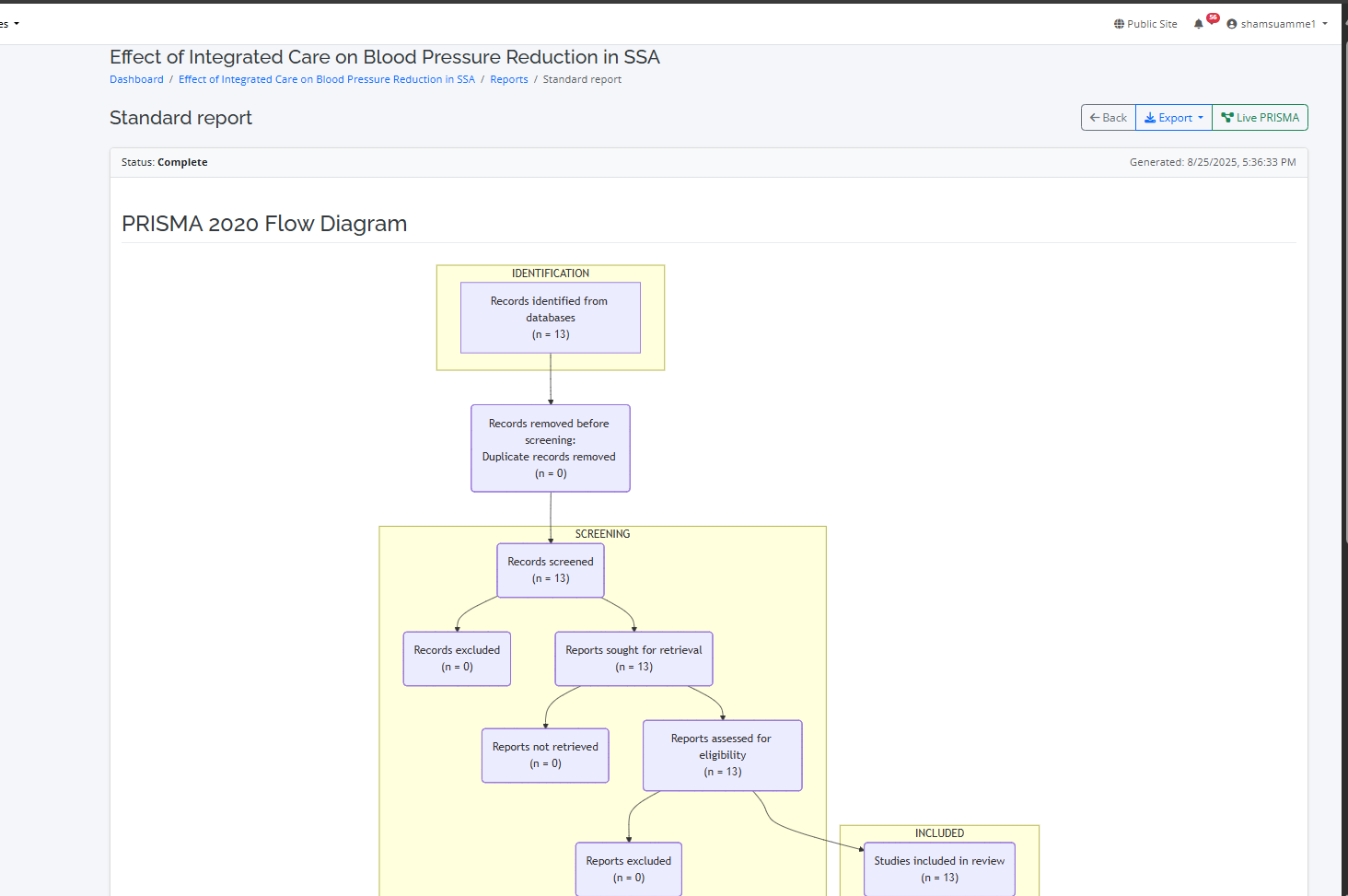The height and width of the screenshot is (896, 1348).
Task: Launch Live PRISMA
Action: click(1260, 117)
